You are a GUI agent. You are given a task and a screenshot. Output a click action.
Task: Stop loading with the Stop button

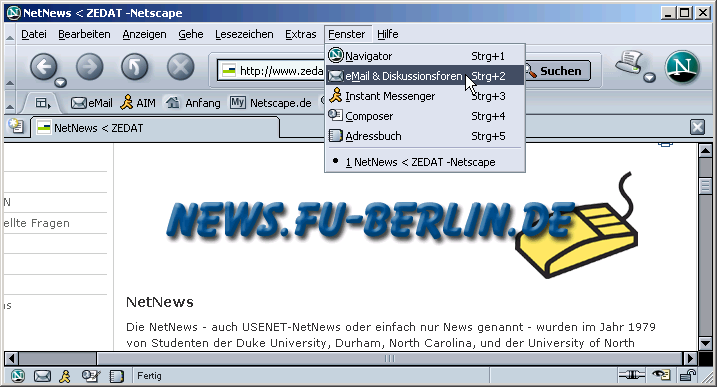click(180, 67)
